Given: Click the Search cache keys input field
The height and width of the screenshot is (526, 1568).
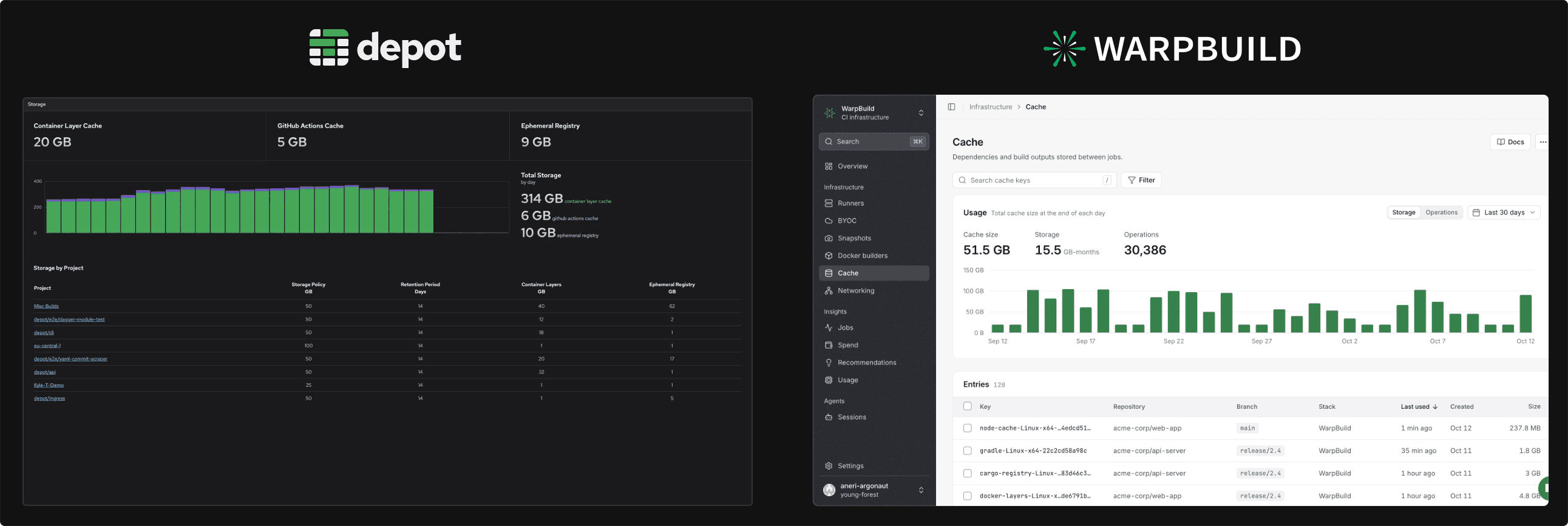Looking at the screenshot, I should 1034,180.
